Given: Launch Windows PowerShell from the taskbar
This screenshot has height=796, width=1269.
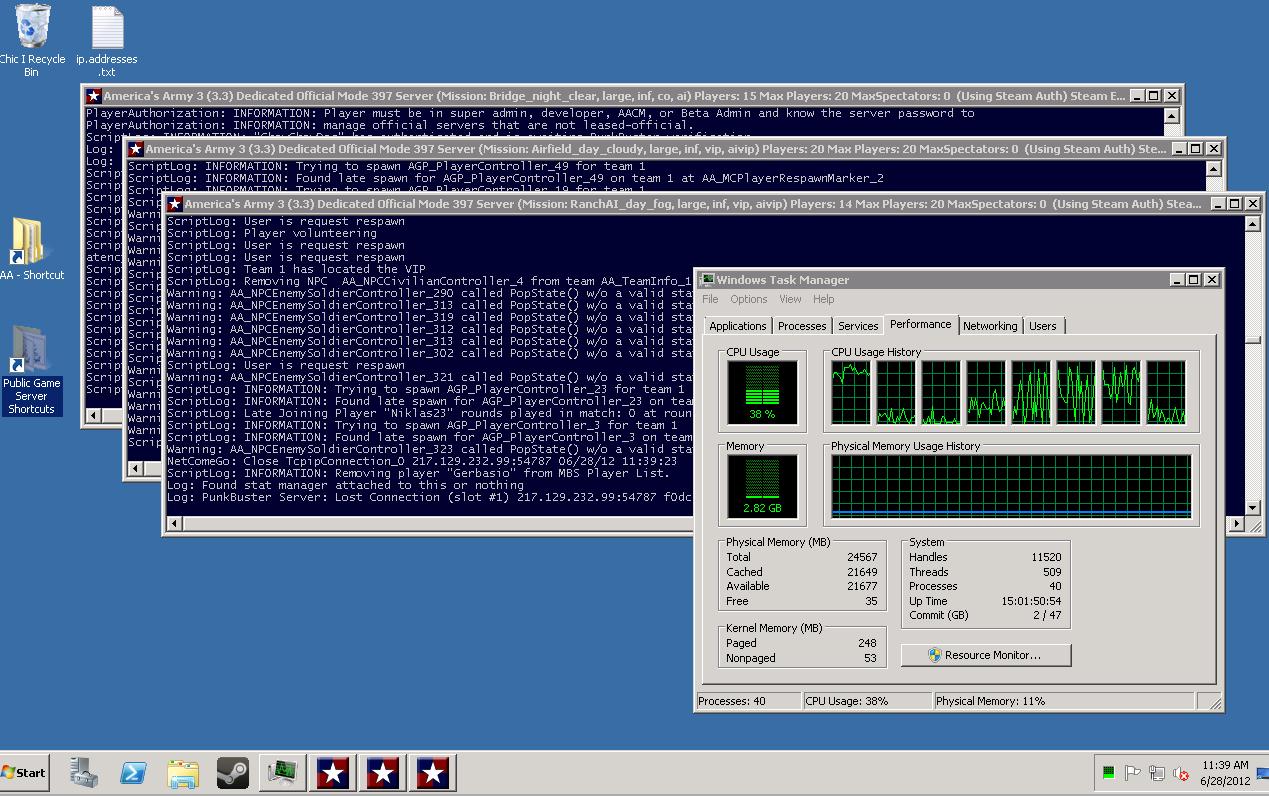Looking at the screenshot, I should (x=134, y=772).
